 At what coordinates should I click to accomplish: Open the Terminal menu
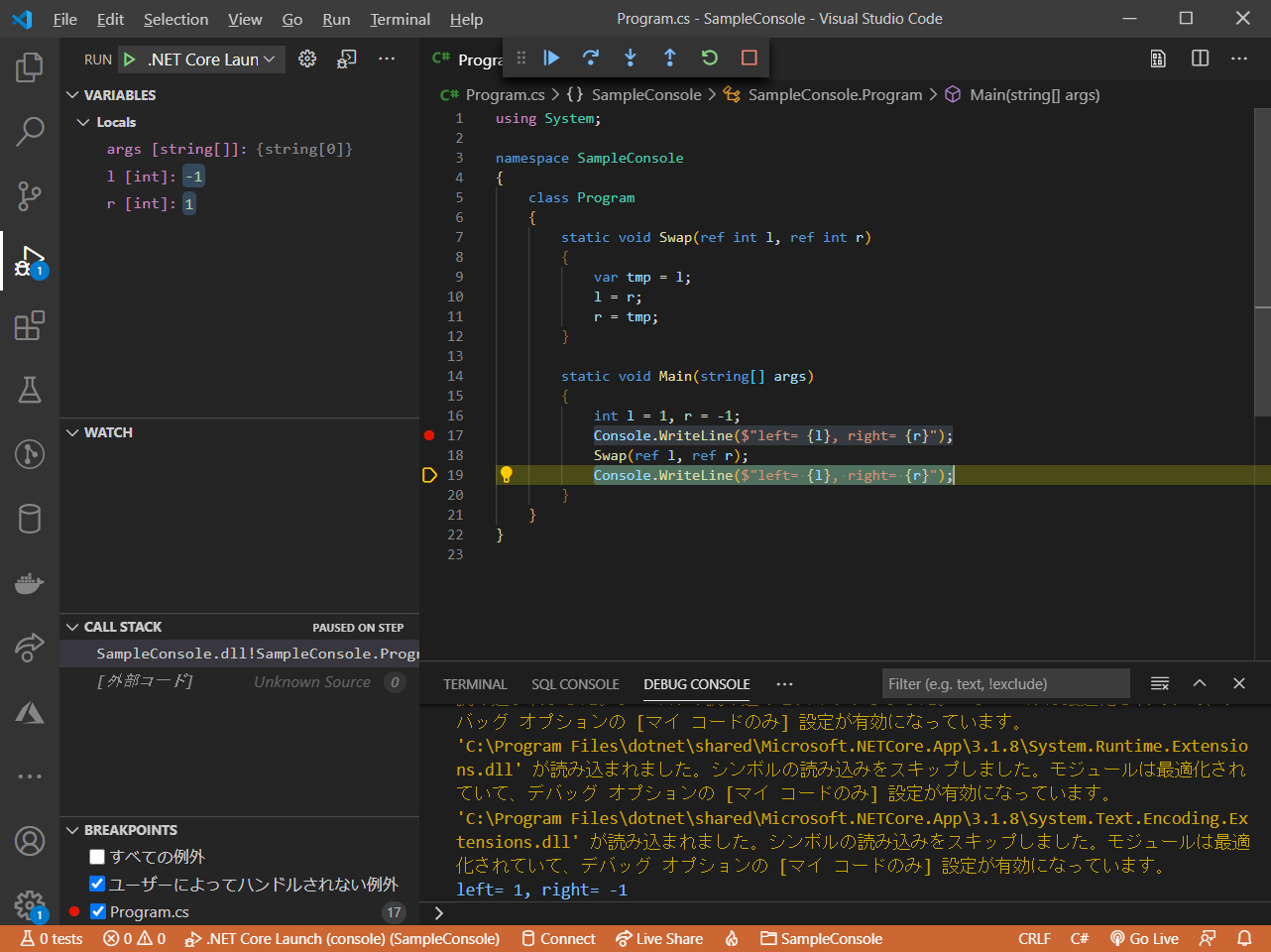pos(401,19)
